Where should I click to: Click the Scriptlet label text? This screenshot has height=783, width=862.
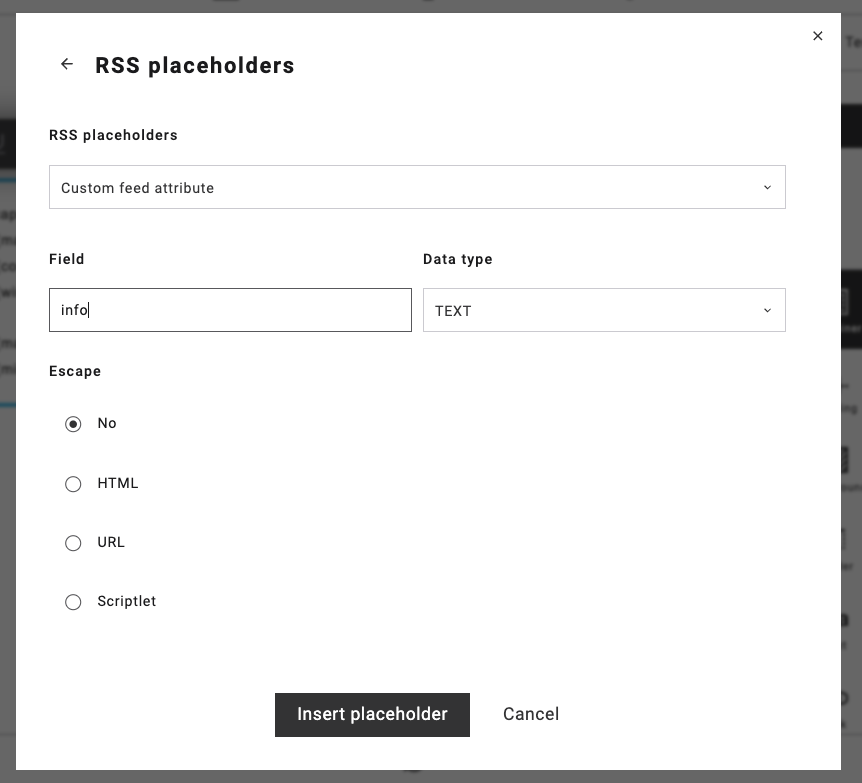pyautogui.click(x=127, y=601)
